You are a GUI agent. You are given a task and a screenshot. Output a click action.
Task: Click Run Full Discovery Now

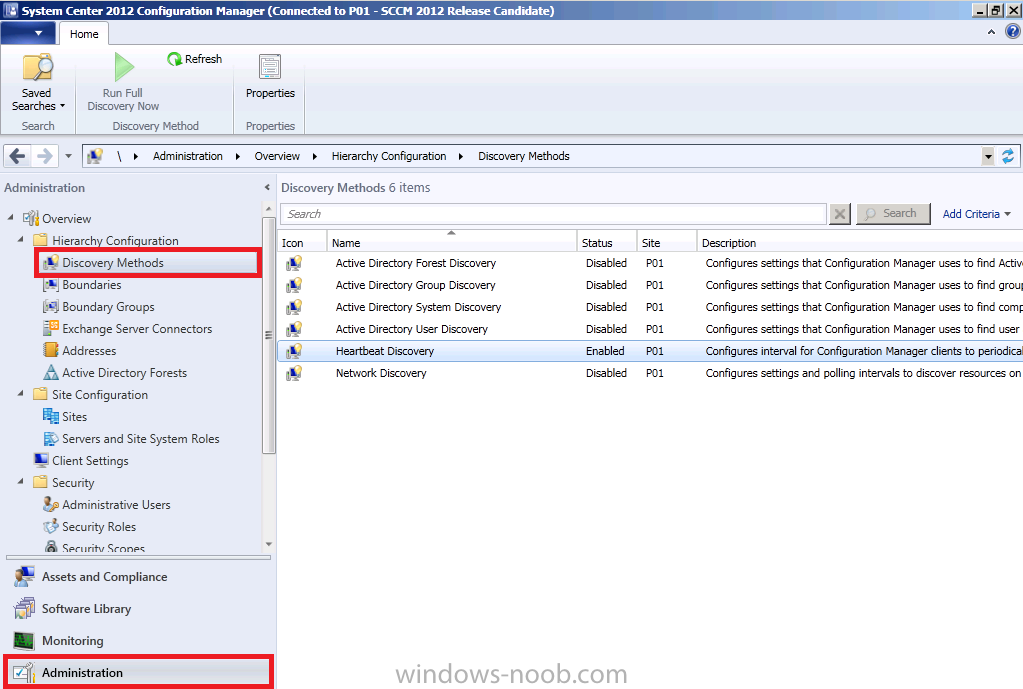123,82
